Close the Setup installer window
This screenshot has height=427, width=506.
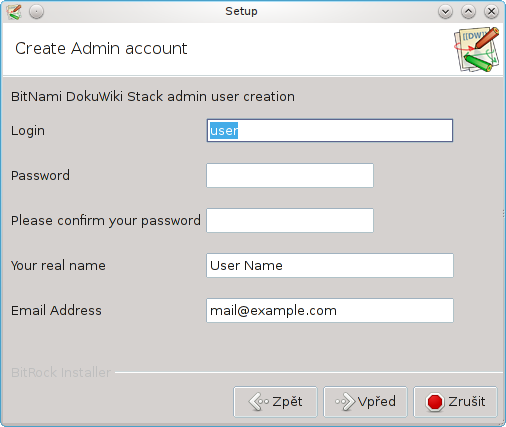491,12
